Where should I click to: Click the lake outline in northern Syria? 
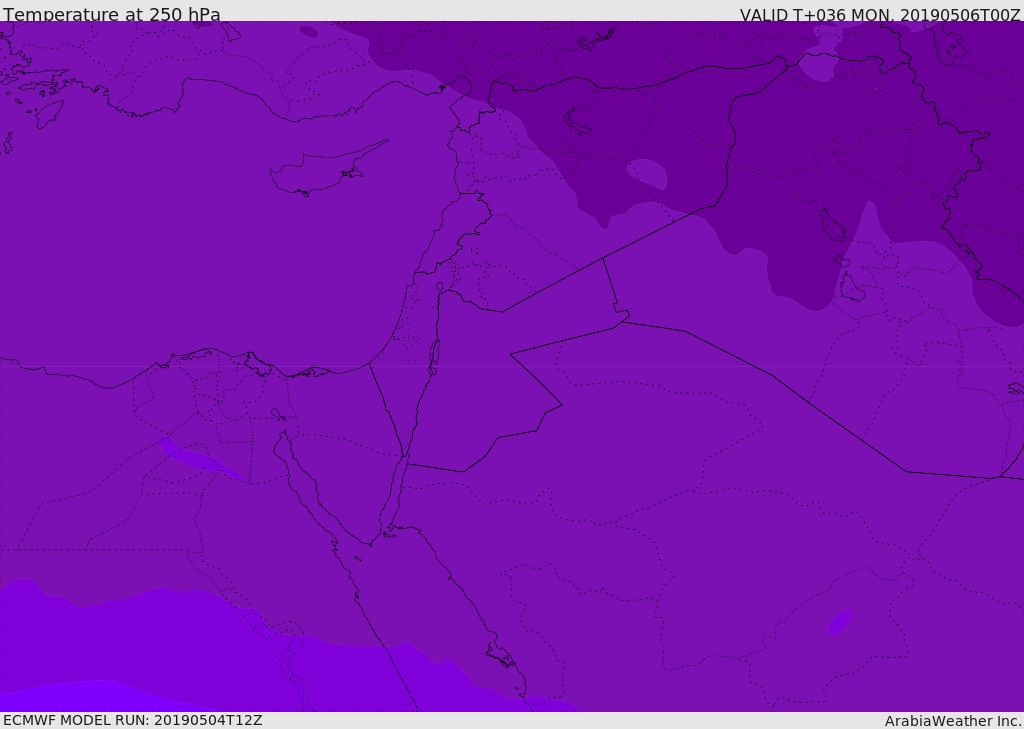point(580,120)
